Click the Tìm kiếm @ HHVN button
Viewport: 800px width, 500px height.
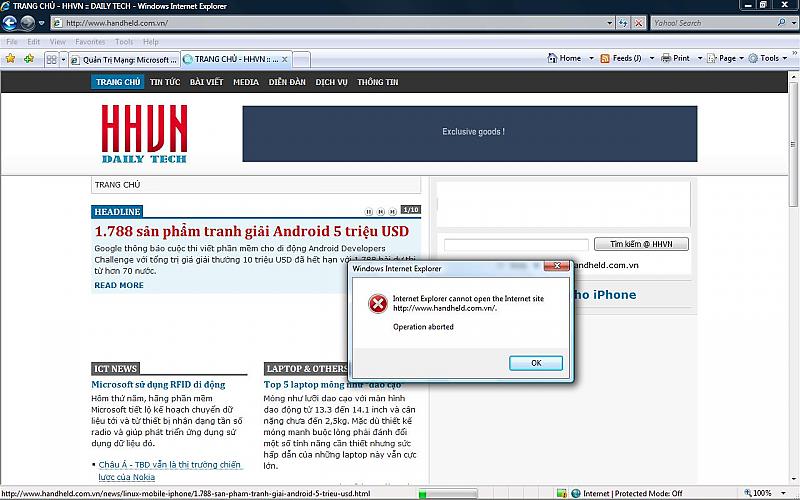640,244
